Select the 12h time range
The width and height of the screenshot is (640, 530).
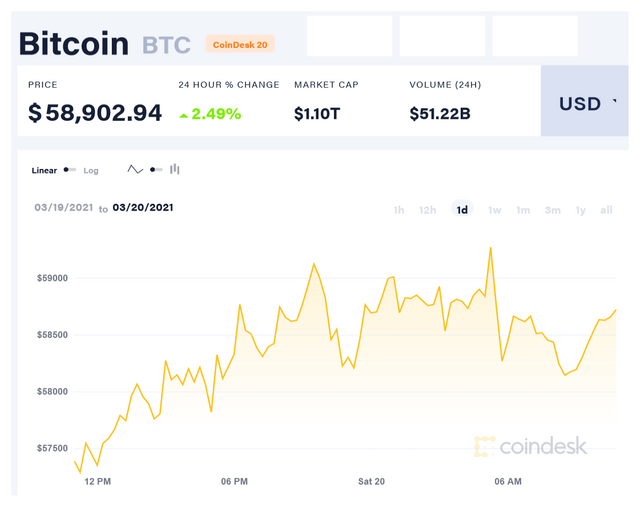tap(427, 210)
